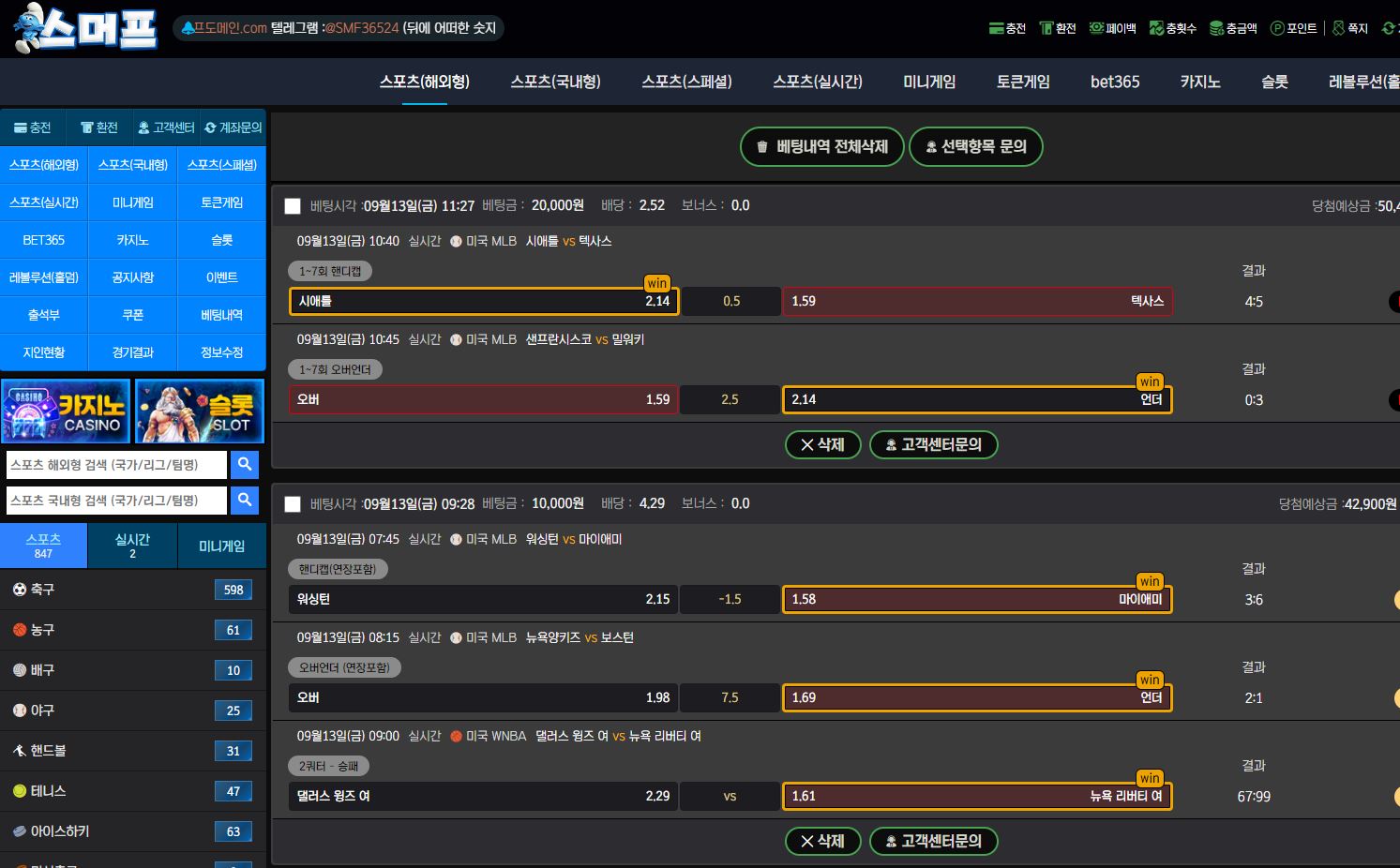Click the search icon for overseas sports search
This screenshot has height=868, width=1400.
point(245,464)
